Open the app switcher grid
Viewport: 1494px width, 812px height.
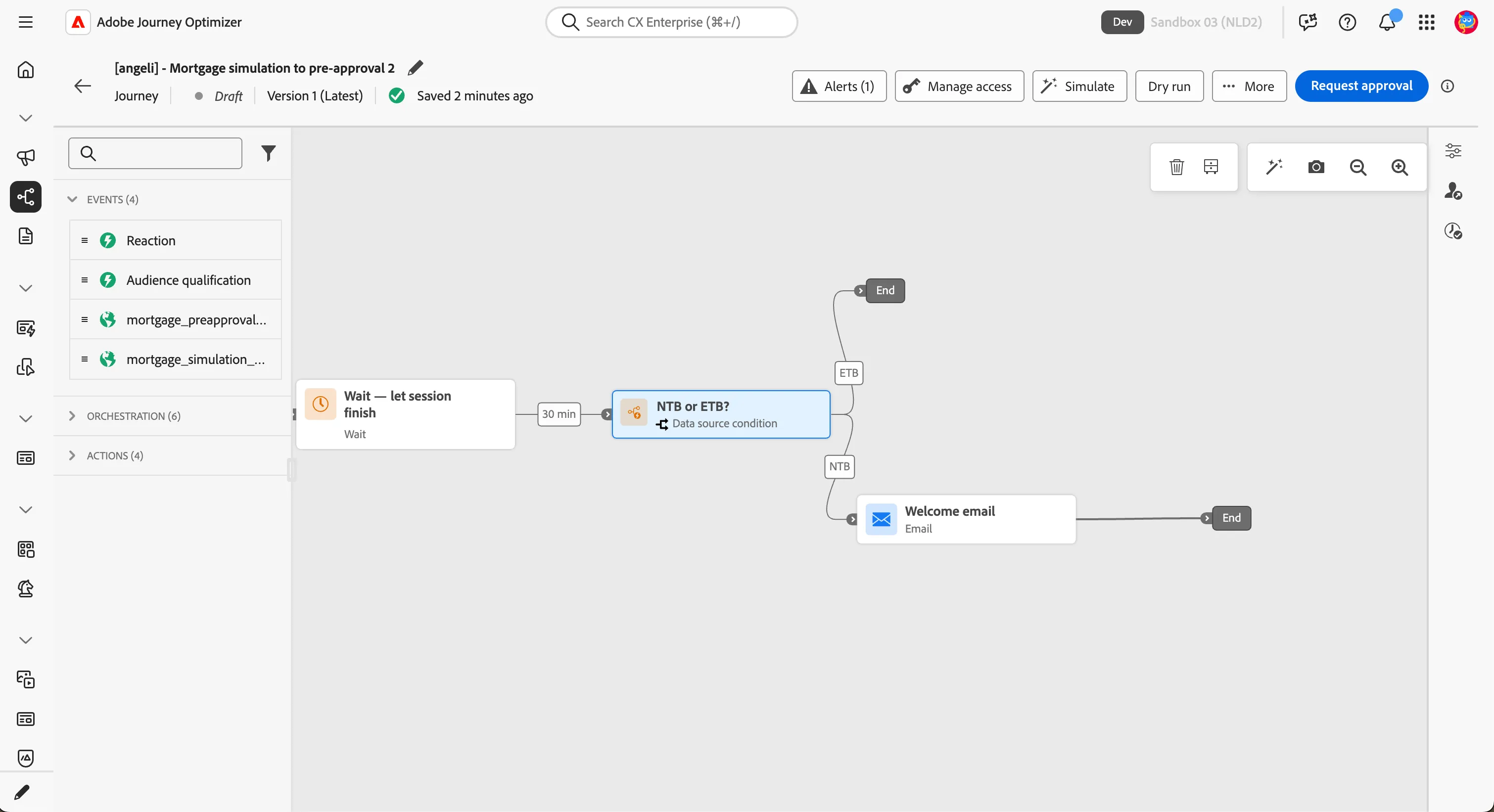tap(1426, 22)
